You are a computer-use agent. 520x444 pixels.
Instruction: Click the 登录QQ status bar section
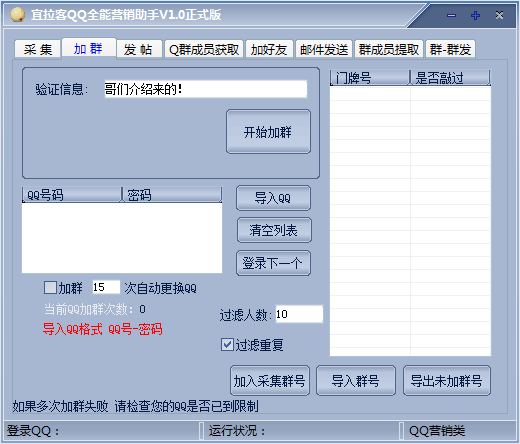pos(102,431)
